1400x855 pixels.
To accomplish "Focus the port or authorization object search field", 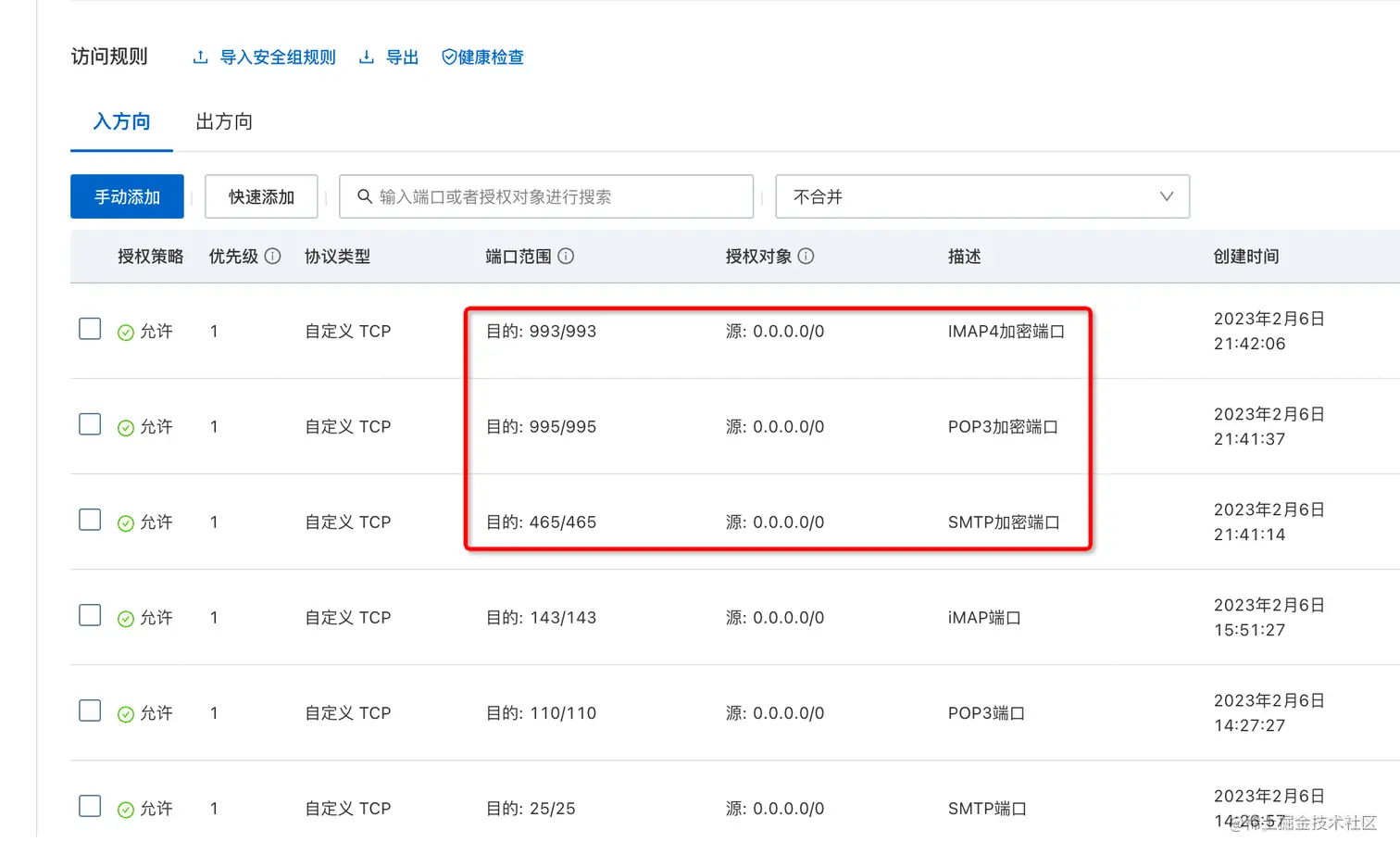I will 546,196.
